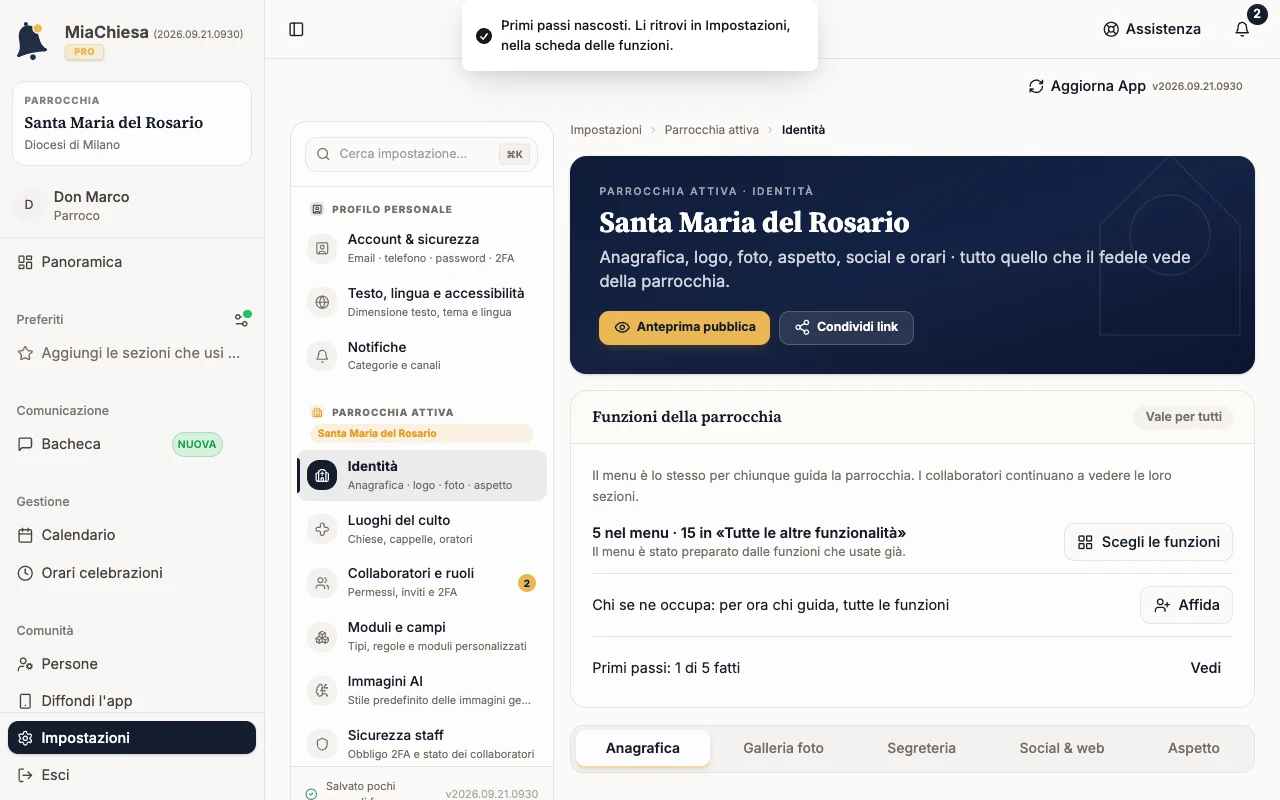Click the Panoramica grid icon
The width and height of the screenshot is (1280, 800).
[x=25, y=262]
